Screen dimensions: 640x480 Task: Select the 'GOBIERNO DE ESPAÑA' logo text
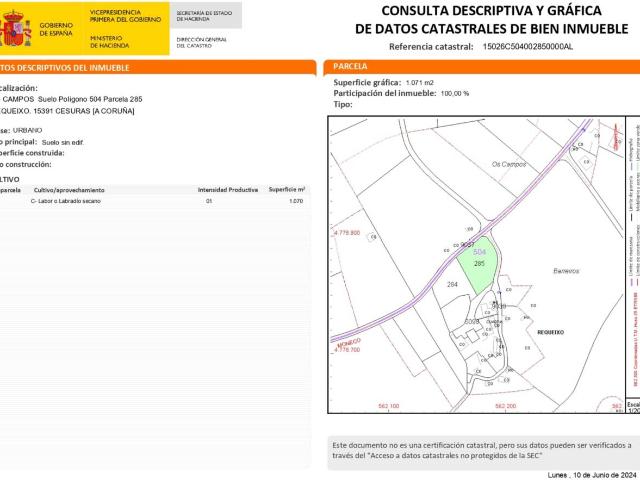pyautogui.click(x=56, y=29)
